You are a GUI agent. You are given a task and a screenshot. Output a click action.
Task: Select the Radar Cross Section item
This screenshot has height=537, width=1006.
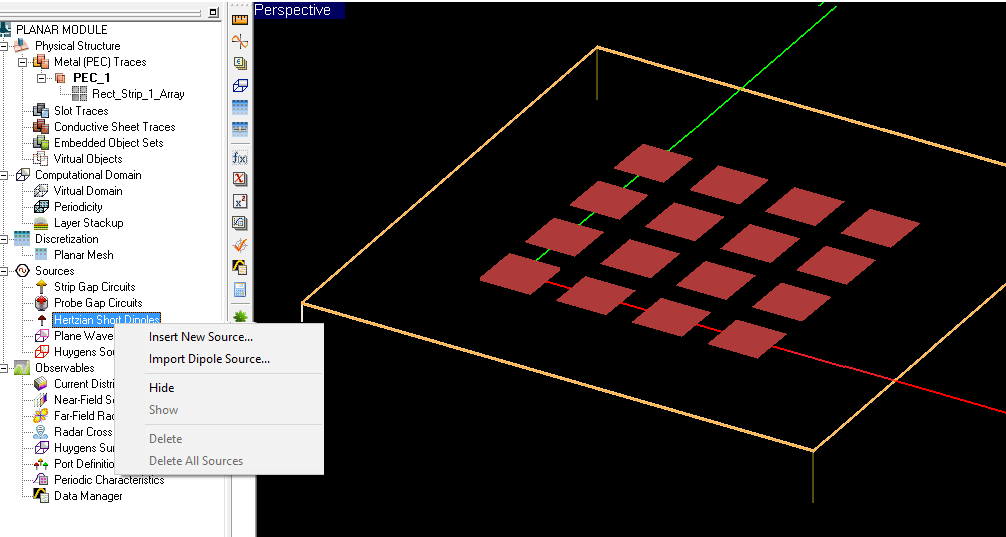(83, 432)
